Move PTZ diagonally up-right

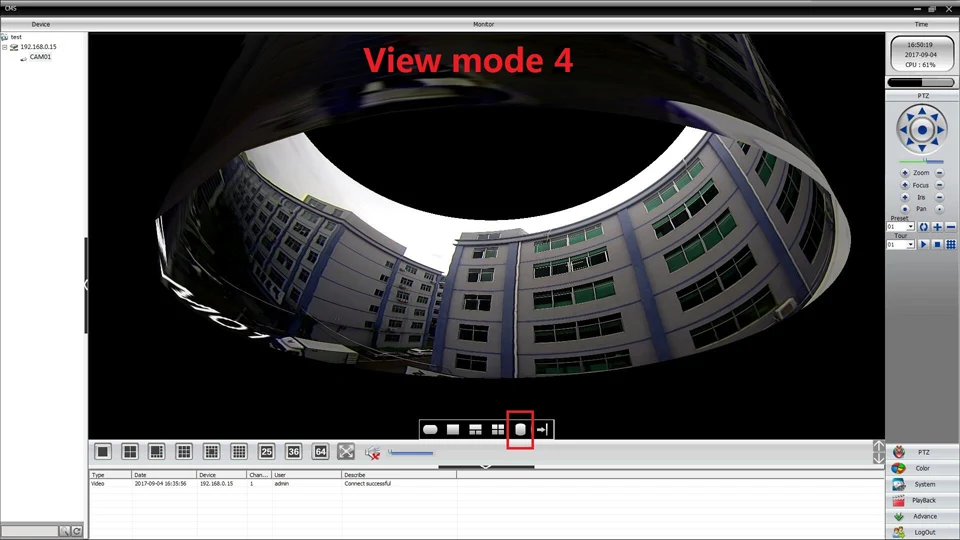[935, 117]
